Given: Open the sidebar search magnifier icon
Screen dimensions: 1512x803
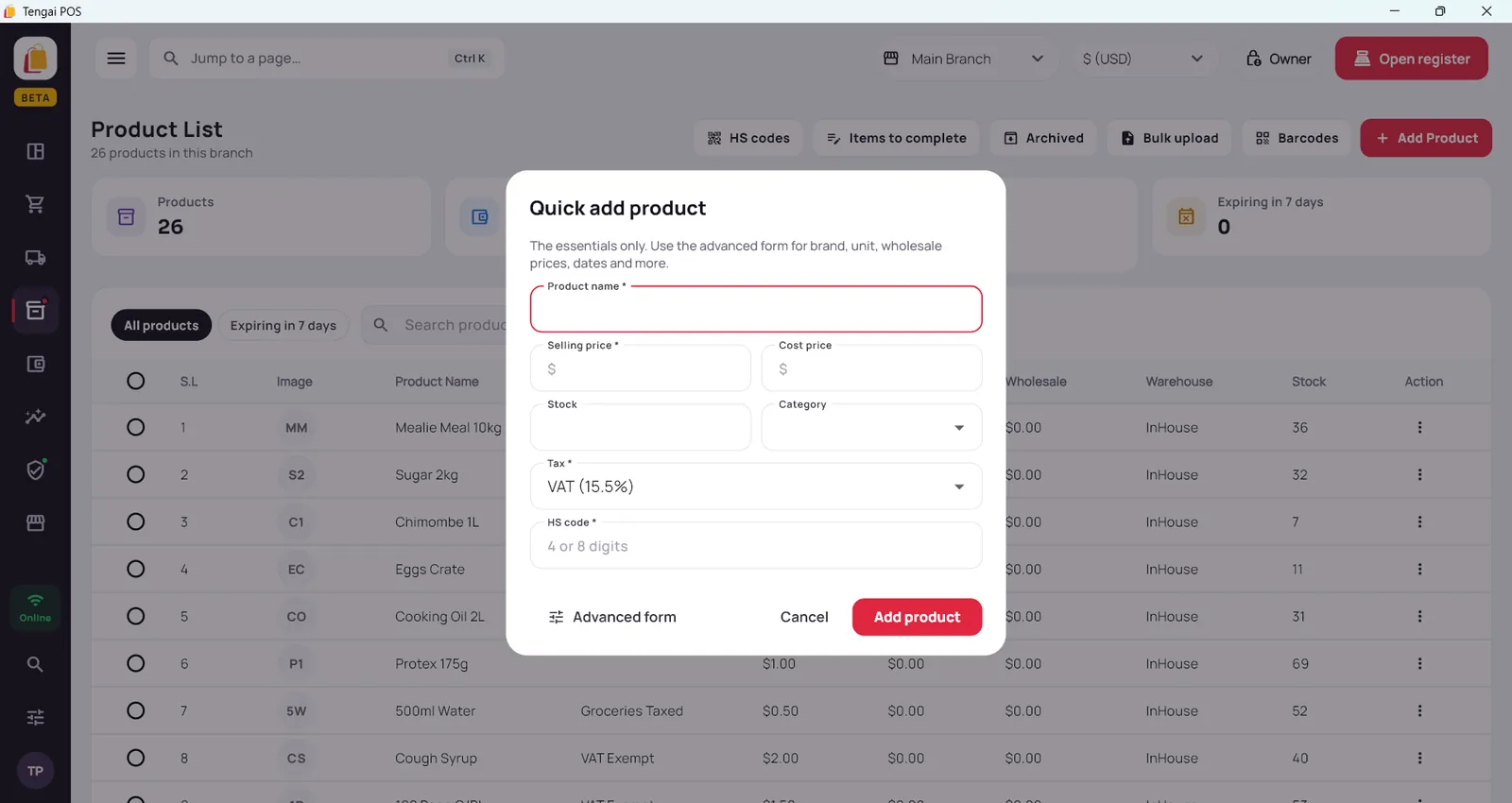Looking at the screenshot, I should (35, 664).
